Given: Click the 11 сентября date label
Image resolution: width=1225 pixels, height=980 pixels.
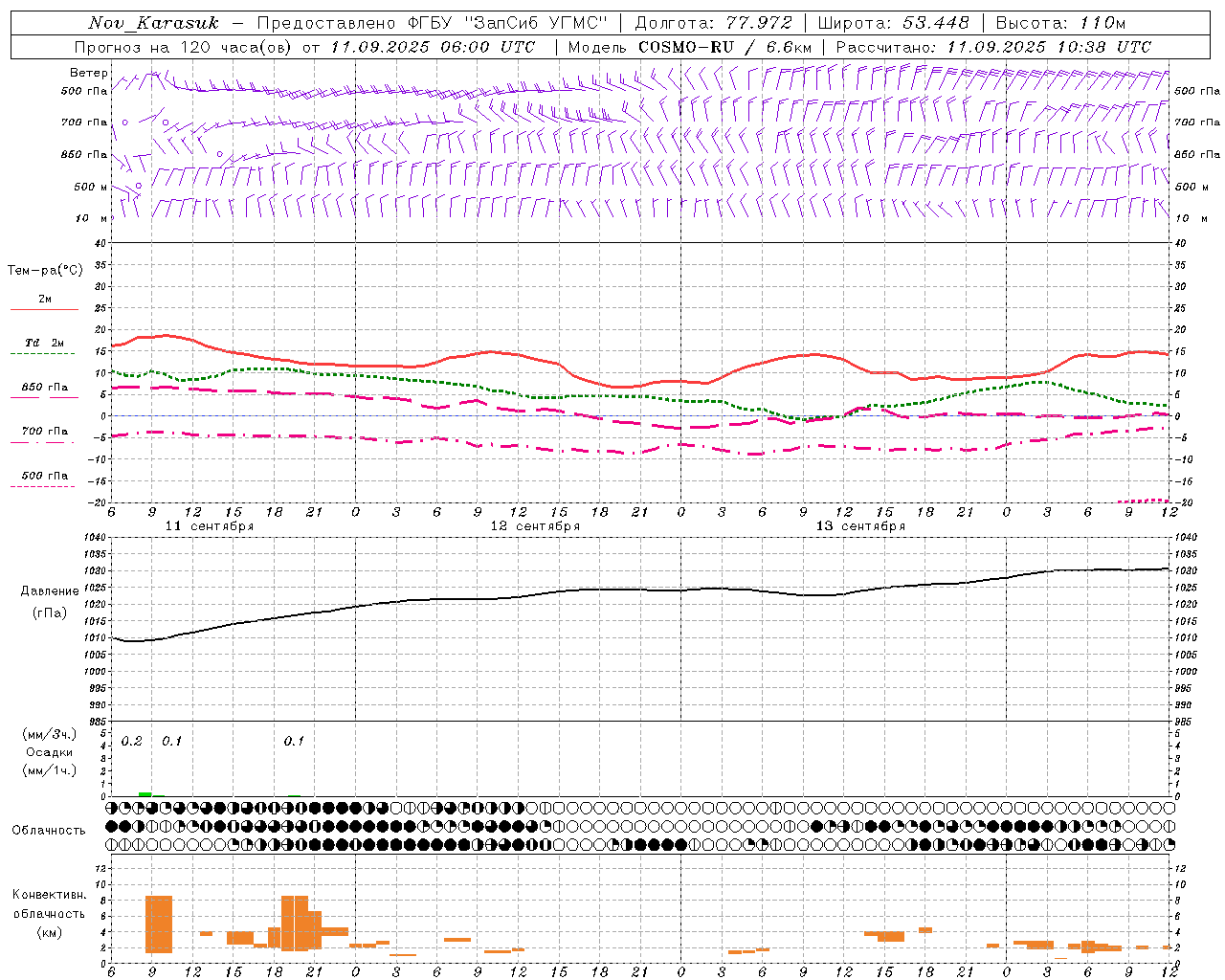Looking at the screenshot, I should 210,526.
